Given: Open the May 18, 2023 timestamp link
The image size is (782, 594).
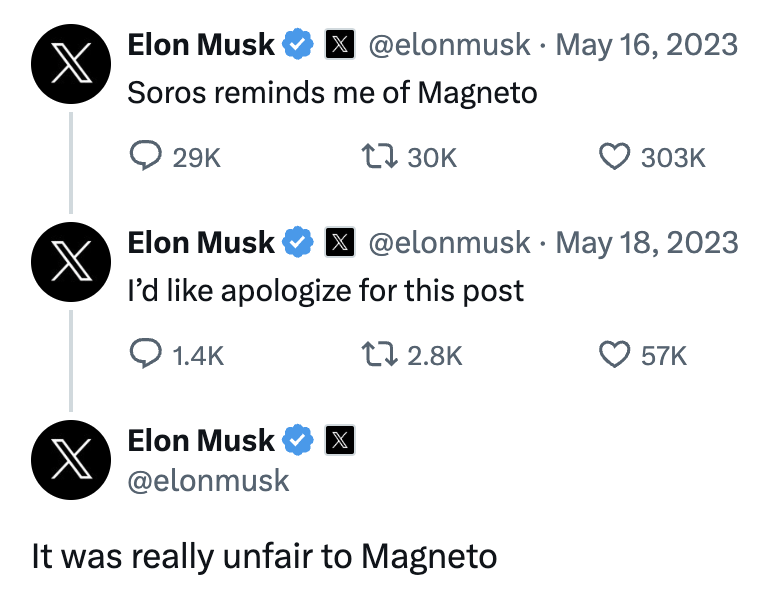Looking at the screenshot, I should (646, 243).
